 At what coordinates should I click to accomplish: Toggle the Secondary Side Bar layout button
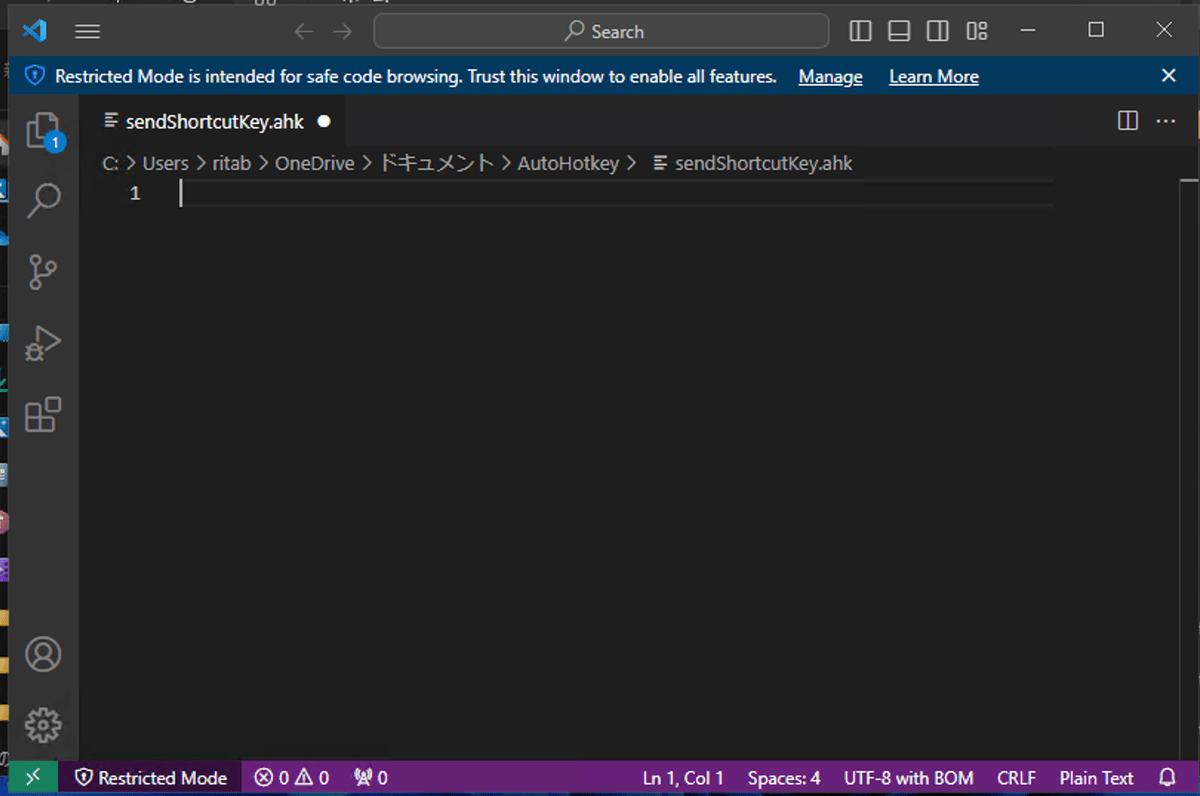pos(938,32)
